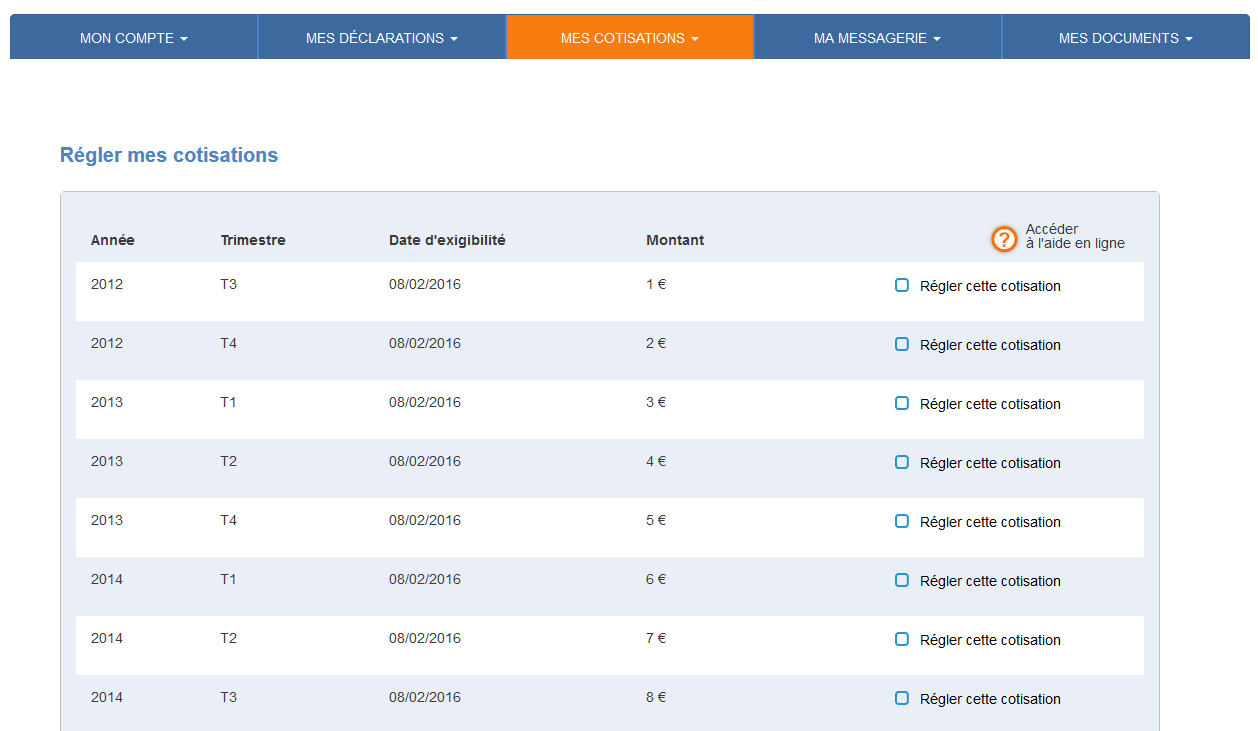Open the MA MESSAGERIE menu
The width and height of the screenshot is (1258, 731).
[877, 38]
